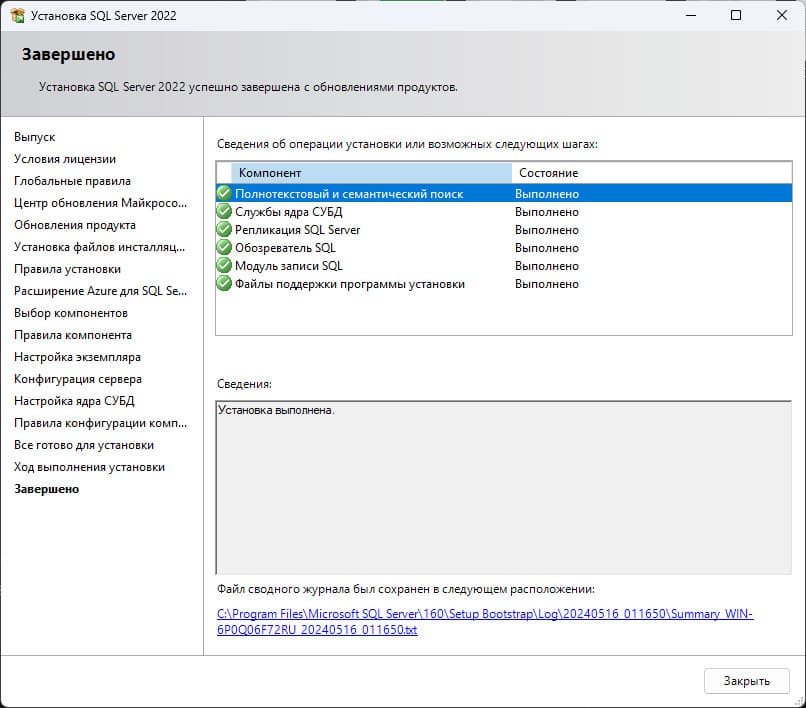Screen dimensions: 806x708
Task: Click the successful installation subtitle in the header
Action: click(248, 87)
